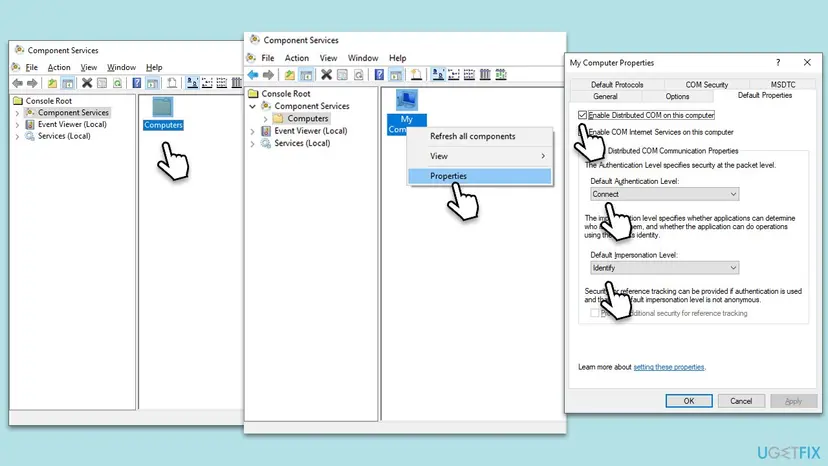The image size is (828, 466).
Task: Click OK in My Computer Properties
Action: tap(689, 401)
